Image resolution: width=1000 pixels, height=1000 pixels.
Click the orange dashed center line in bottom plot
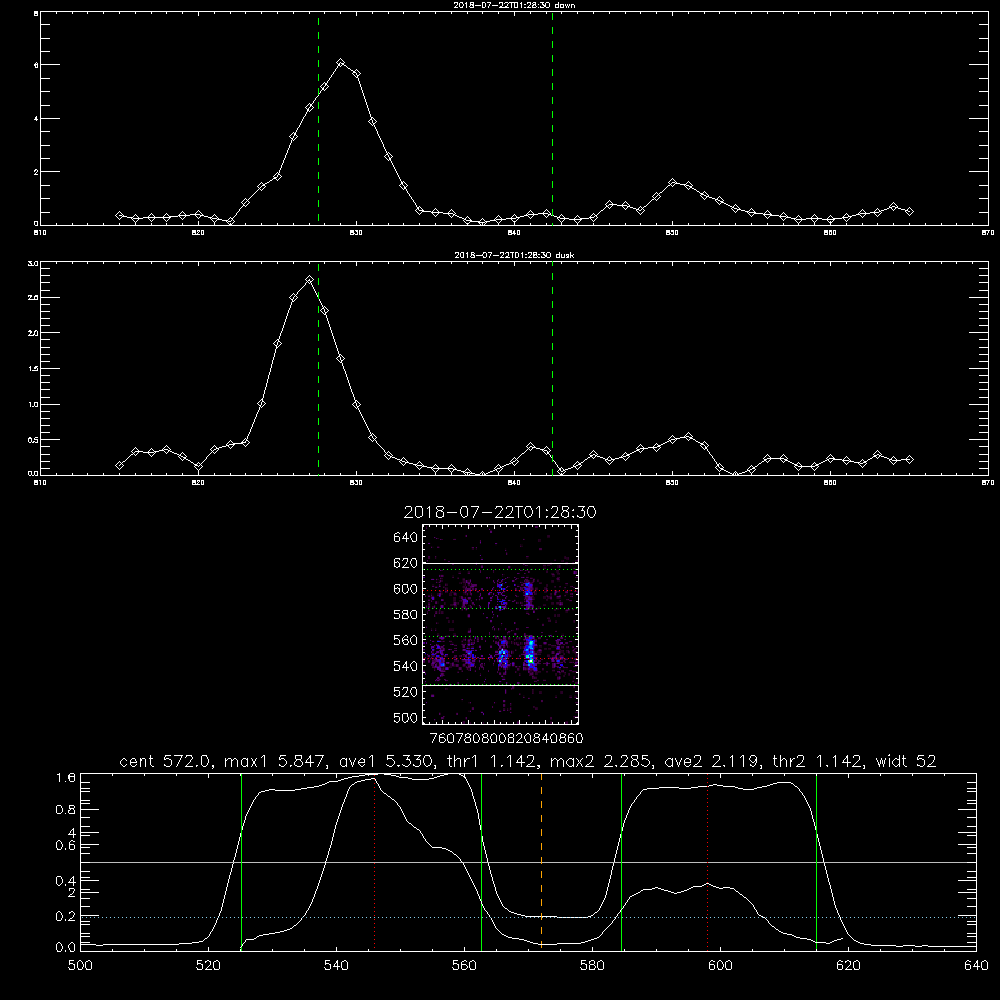[x=541, y=861]
